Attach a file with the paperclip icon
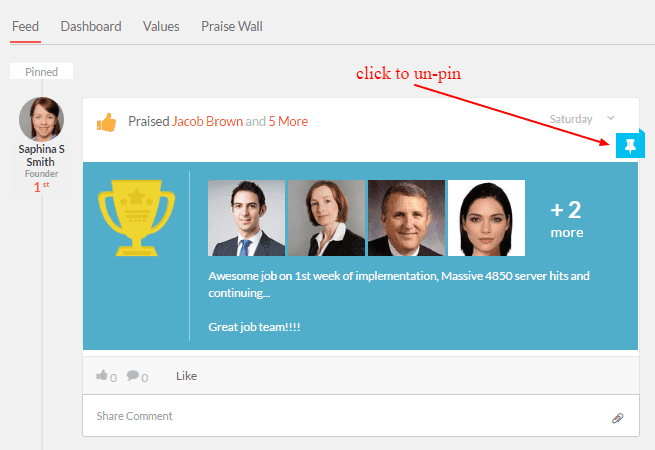 click(x=617, y=418)
